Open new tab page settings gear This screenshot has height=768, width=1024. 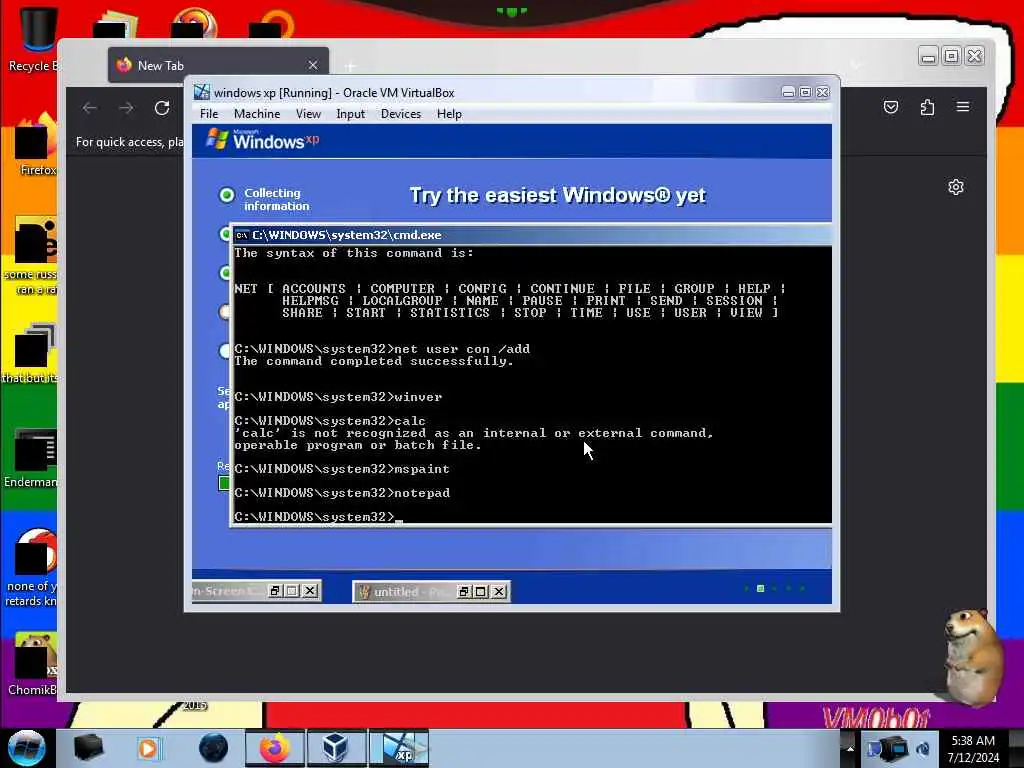click(x=955, y=187)
